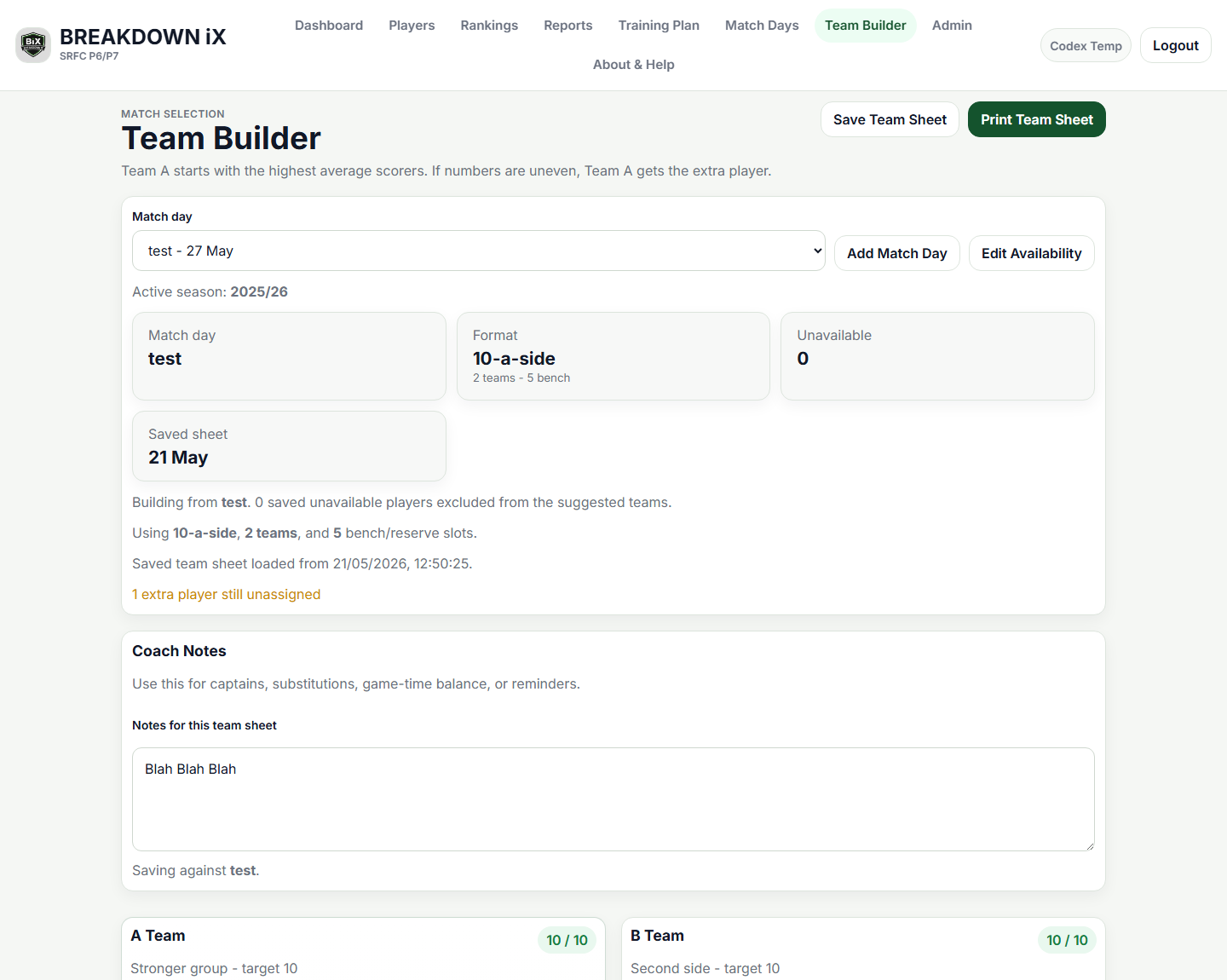Click the B Team heading

tap(657, 936)
